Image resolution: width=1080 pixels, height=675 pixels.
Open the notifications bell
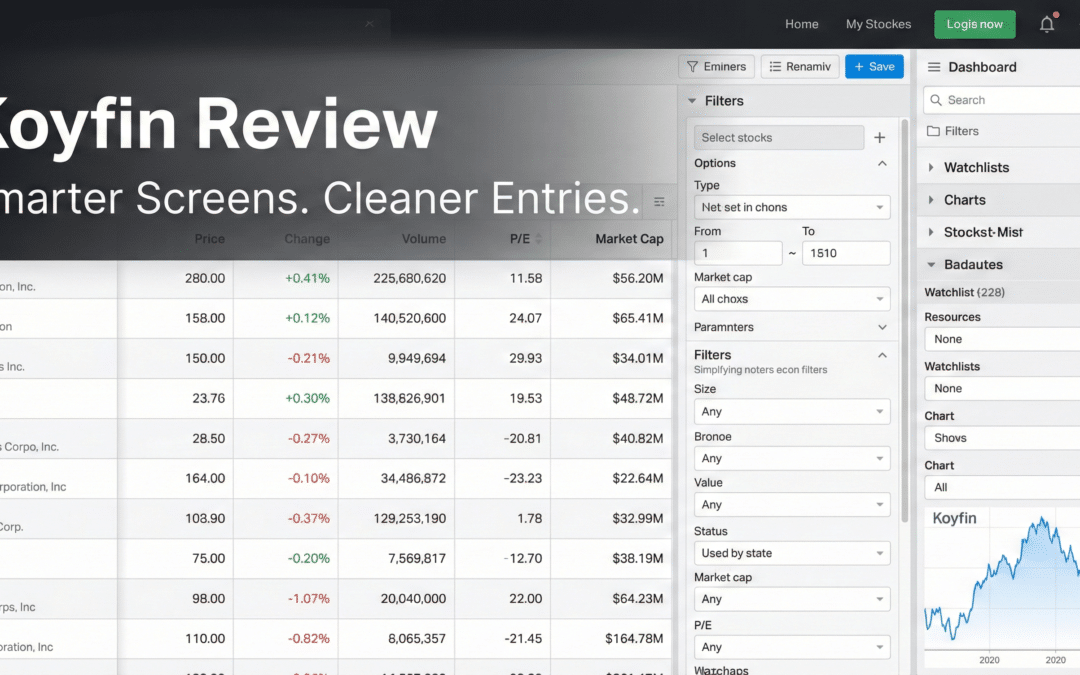1046,24
